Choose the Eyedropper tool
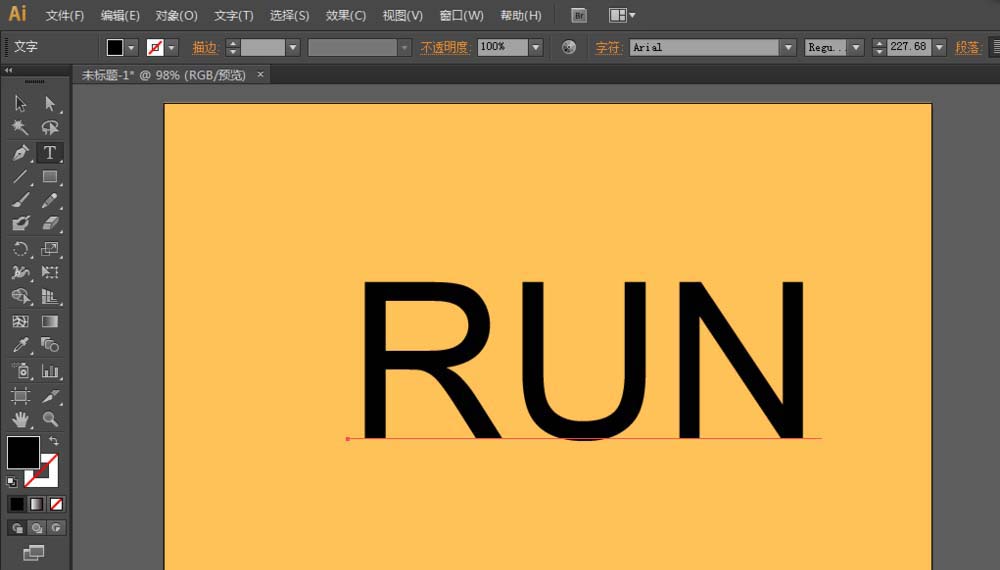This screenshot has width=1000, height=570. point(20,345)
